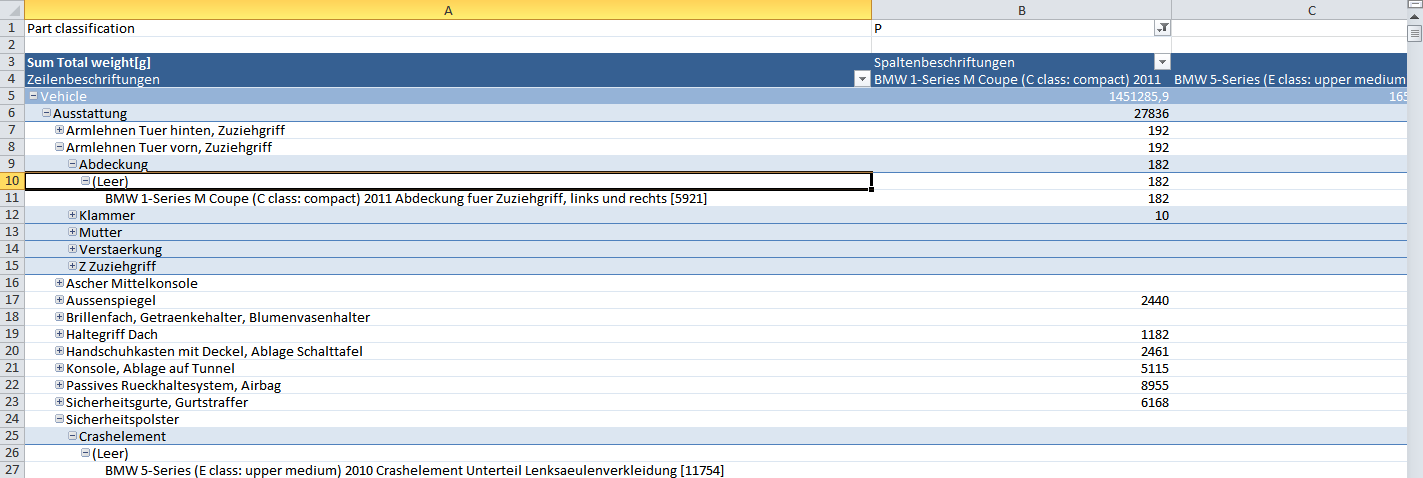Expand the Z Zuziehgriff group
This screenshot has width=1423, height=478.
point(72,267)
